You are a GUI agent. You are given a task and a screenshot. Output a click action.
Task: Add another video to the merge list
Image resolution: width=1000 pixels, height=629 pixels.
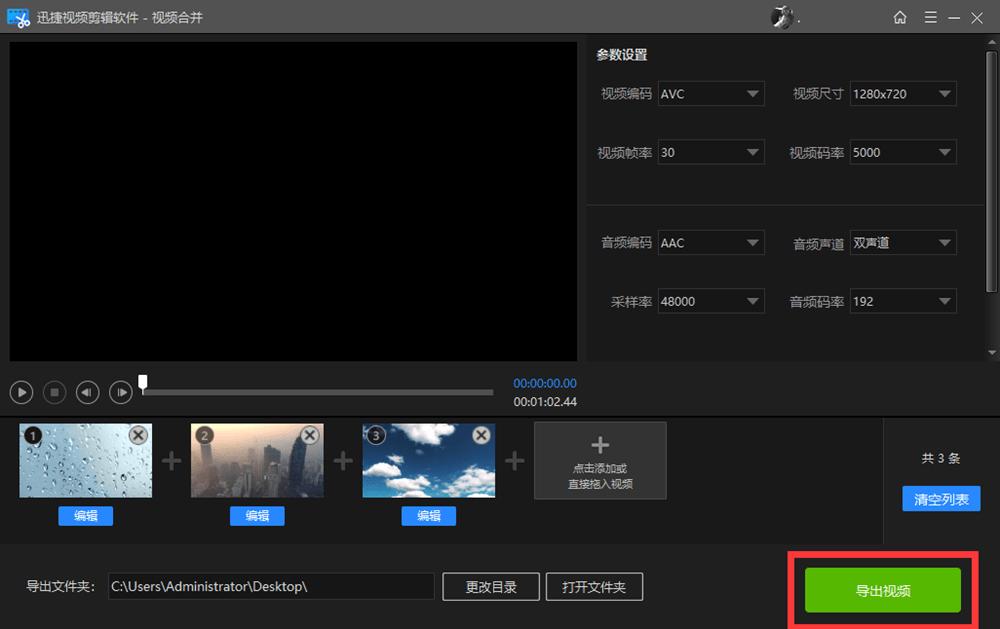pyautogui.click(x=600, y=460)
